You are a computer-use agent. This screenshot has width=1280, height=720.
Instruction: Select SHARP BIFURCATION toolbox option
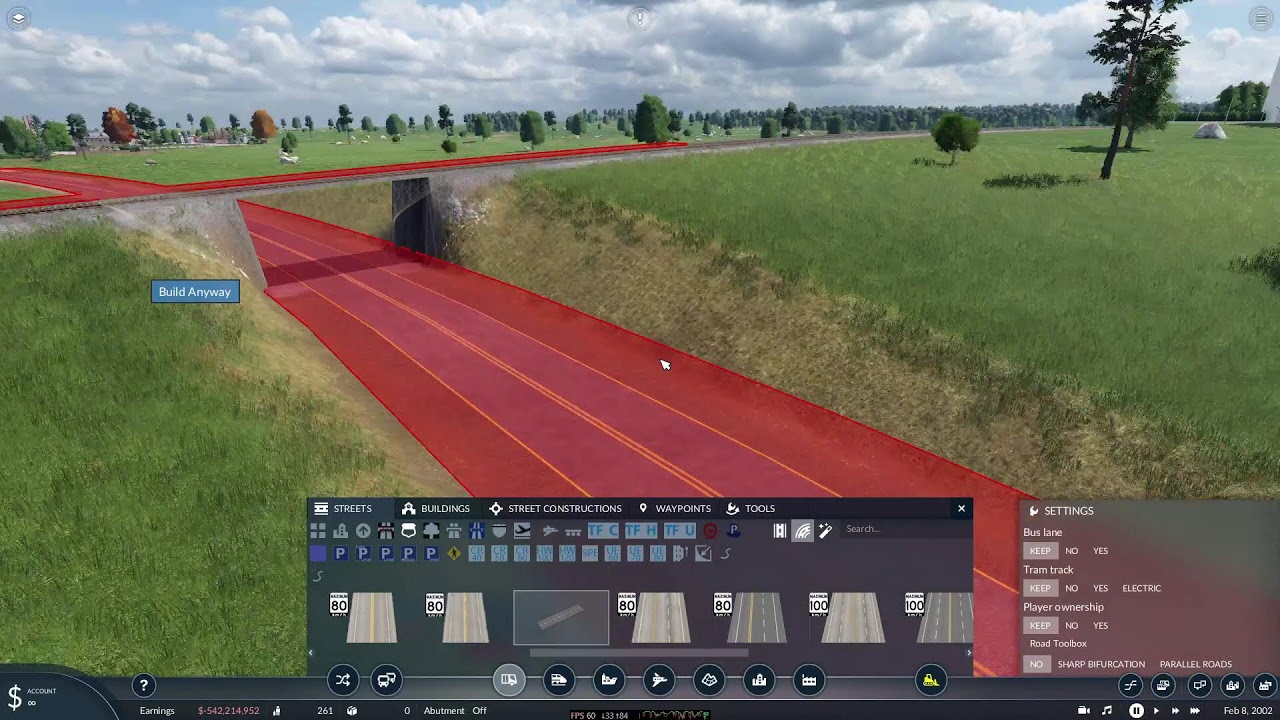click(1101, 664)
